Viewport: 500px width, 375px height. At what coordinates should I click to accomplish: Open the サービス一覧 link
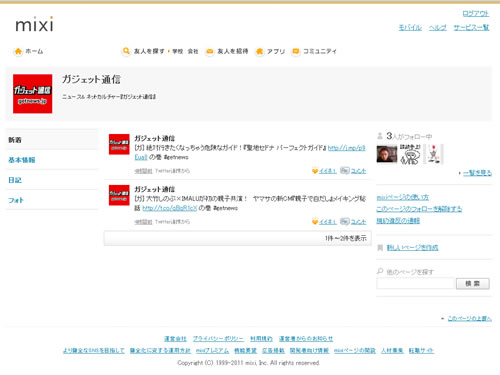471,27
